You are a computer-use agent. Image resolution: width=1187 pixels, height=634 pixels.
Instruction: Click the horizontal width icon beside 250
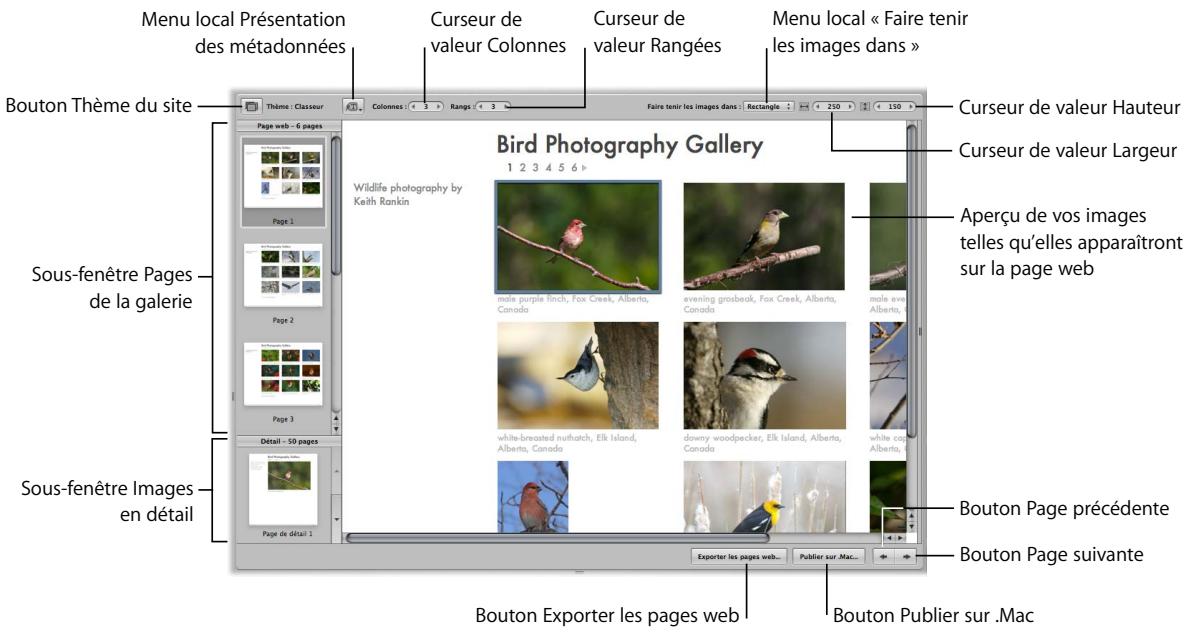[804, 107]
